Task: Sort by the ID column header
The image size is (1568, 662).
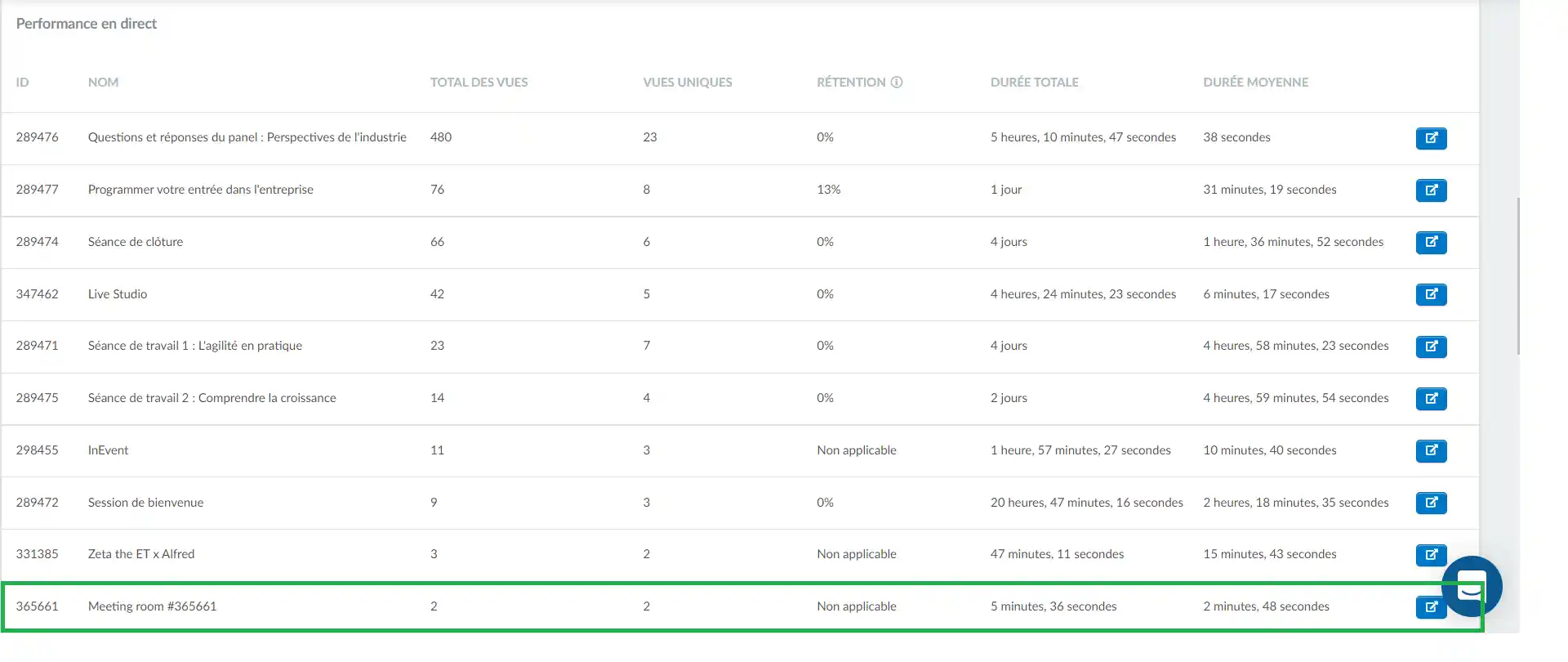Action: pos(22,82)
